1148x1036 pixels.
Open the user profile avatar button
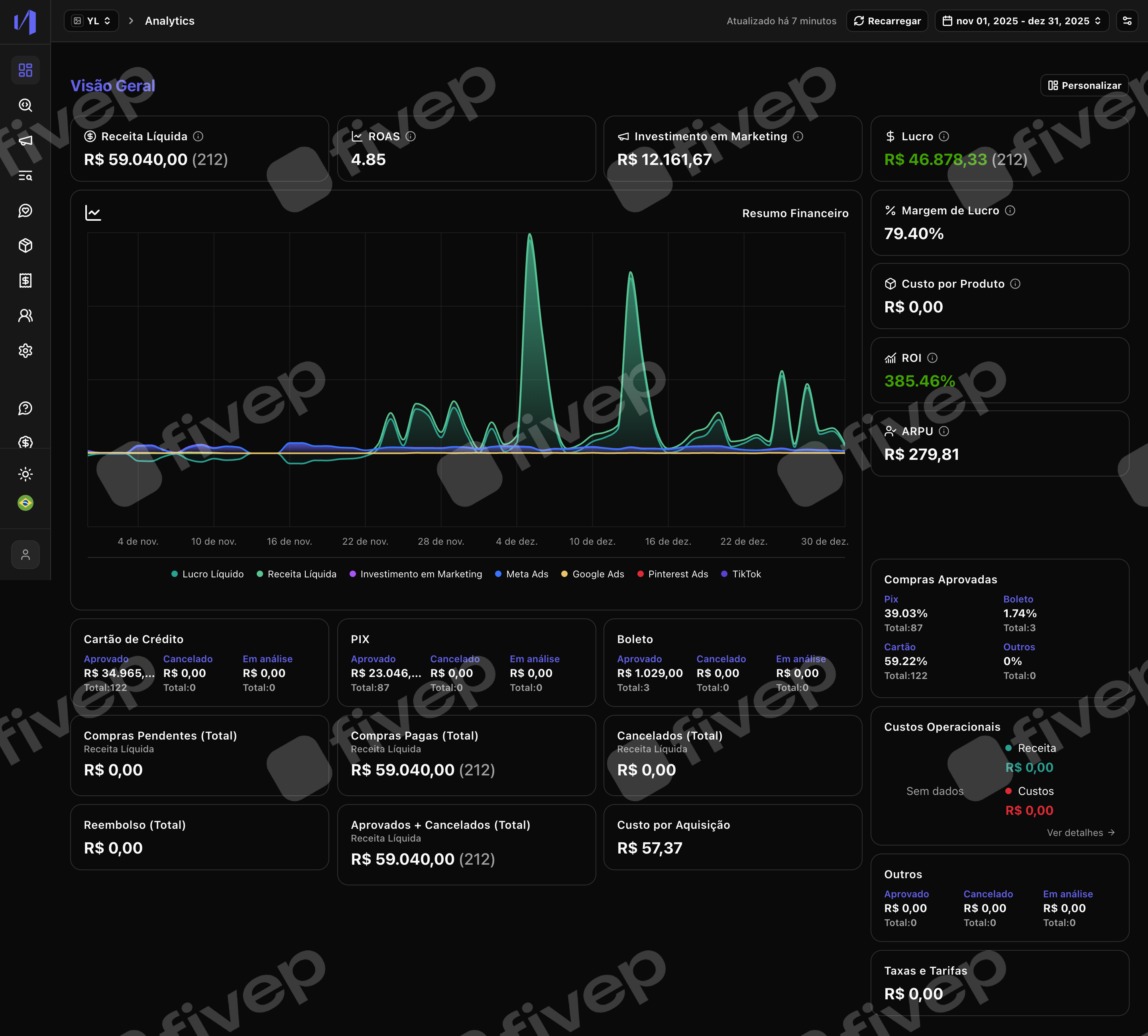click(x=26, y=554)
